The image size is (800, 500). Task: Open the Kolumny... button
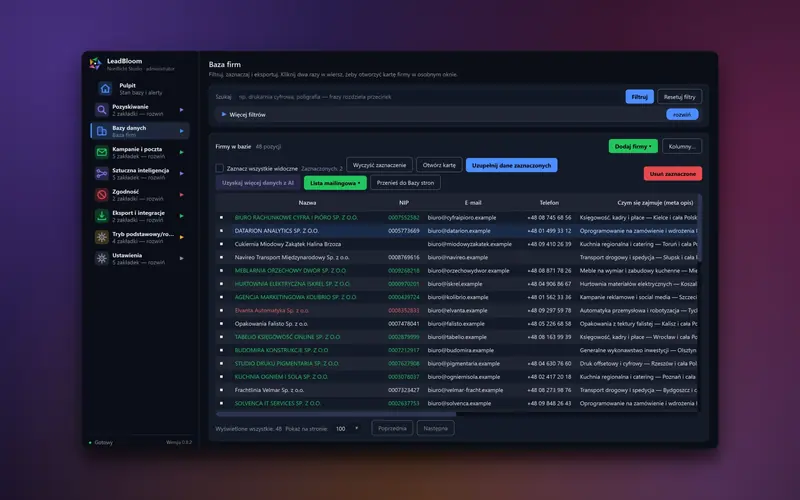tap(682, 146)
